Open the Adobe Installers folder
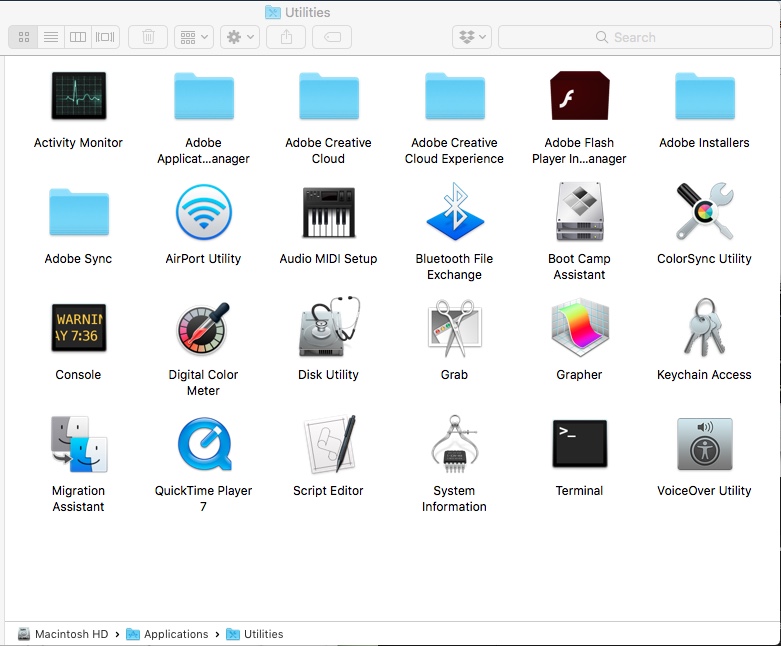The height and width of the screenshot is (646, 781). coord(705,96)
